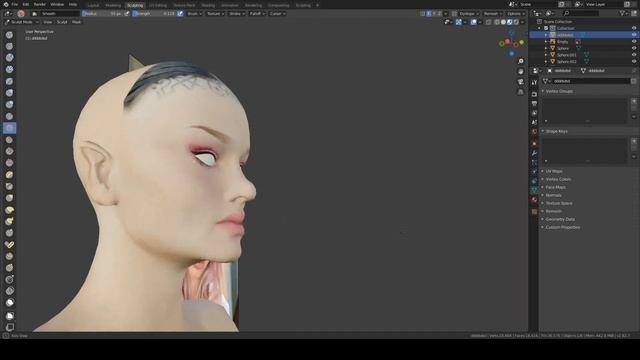
Task: Open the Options popover
Action: pyautogui.click(x=516, y=13)
